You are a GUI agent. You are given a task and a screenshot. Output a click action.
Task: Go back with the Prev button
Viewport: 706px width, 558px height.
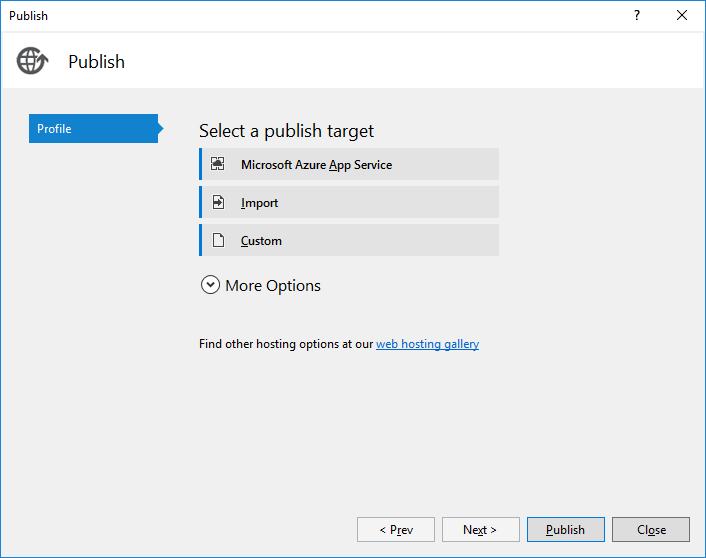[x=396, y=530]
